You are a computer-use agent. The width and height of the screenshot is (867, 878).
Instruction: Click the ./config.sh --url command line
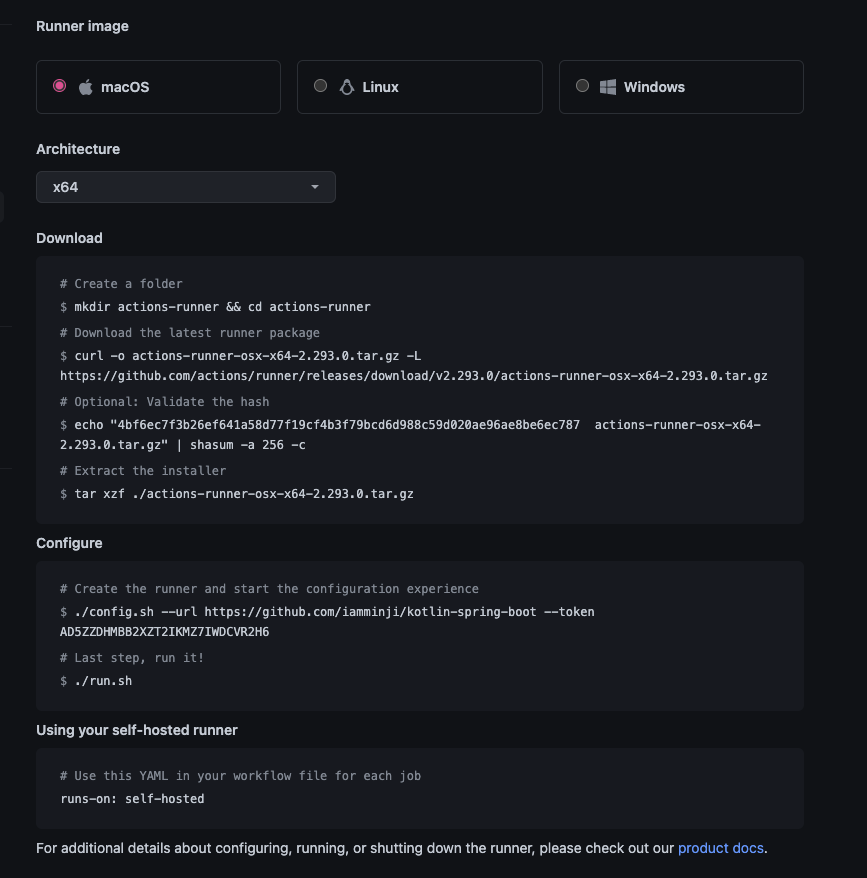tap(327, 612)
